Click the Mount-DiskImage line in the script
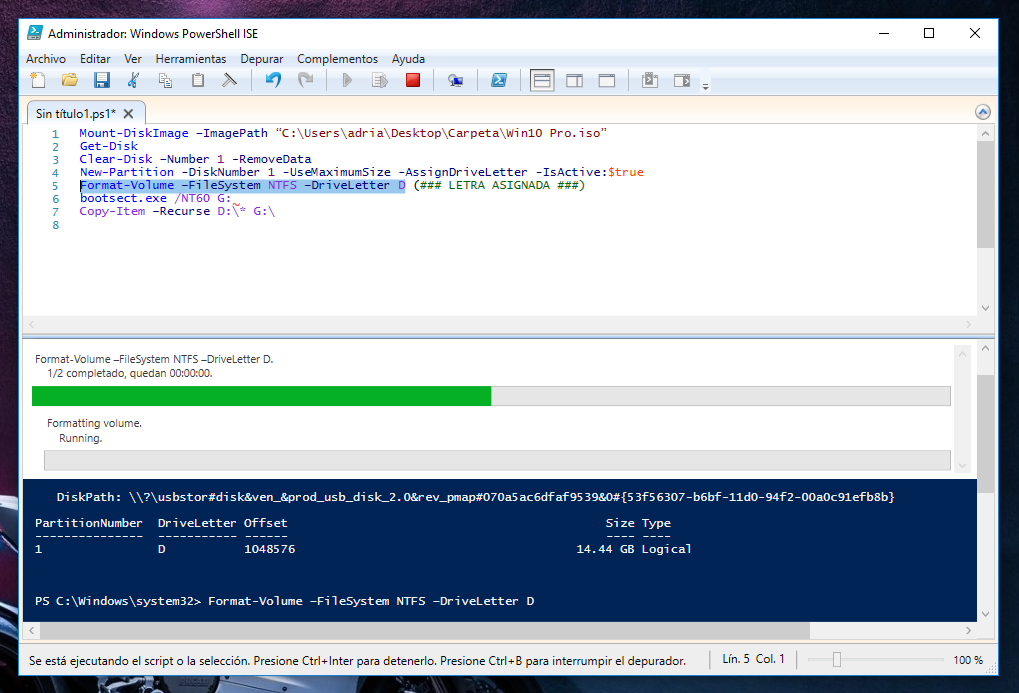This screenshot has height=693, width=1019. coord(343,133)
